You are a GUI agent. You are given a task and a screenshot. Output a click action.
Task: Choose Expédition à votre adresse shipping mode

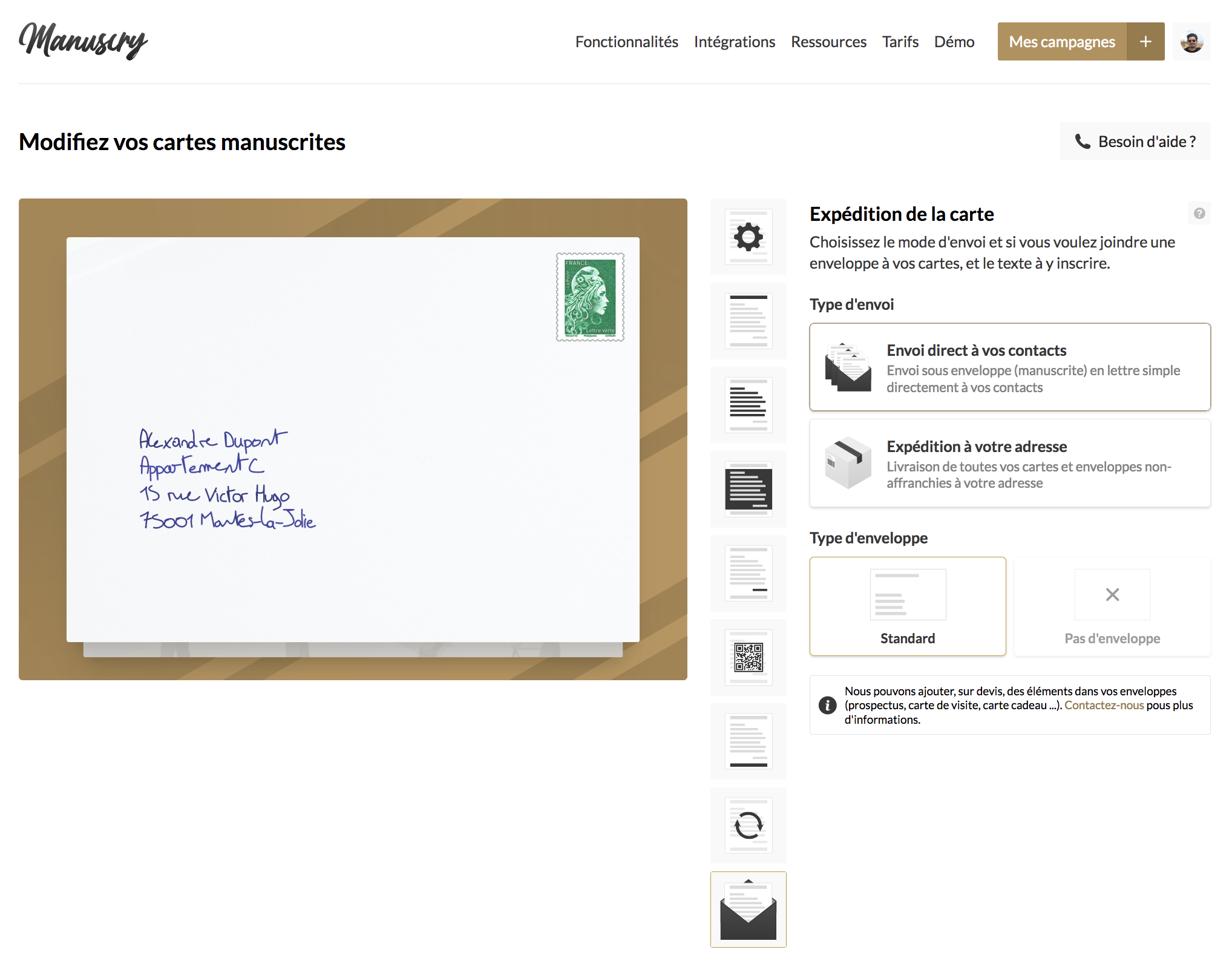1009,464
